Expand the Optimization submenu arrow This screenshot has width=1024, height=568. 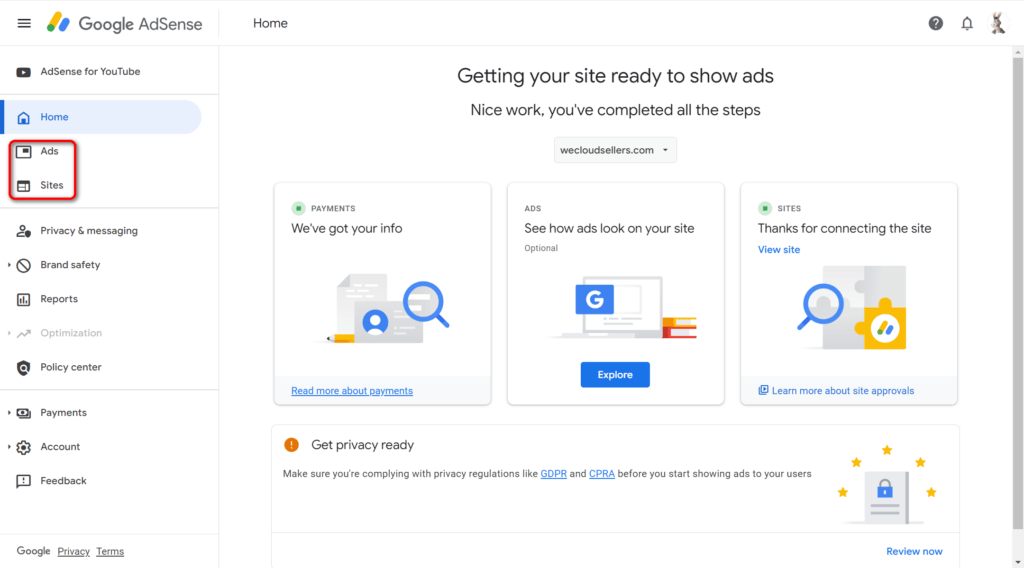[x=9, y=333]
